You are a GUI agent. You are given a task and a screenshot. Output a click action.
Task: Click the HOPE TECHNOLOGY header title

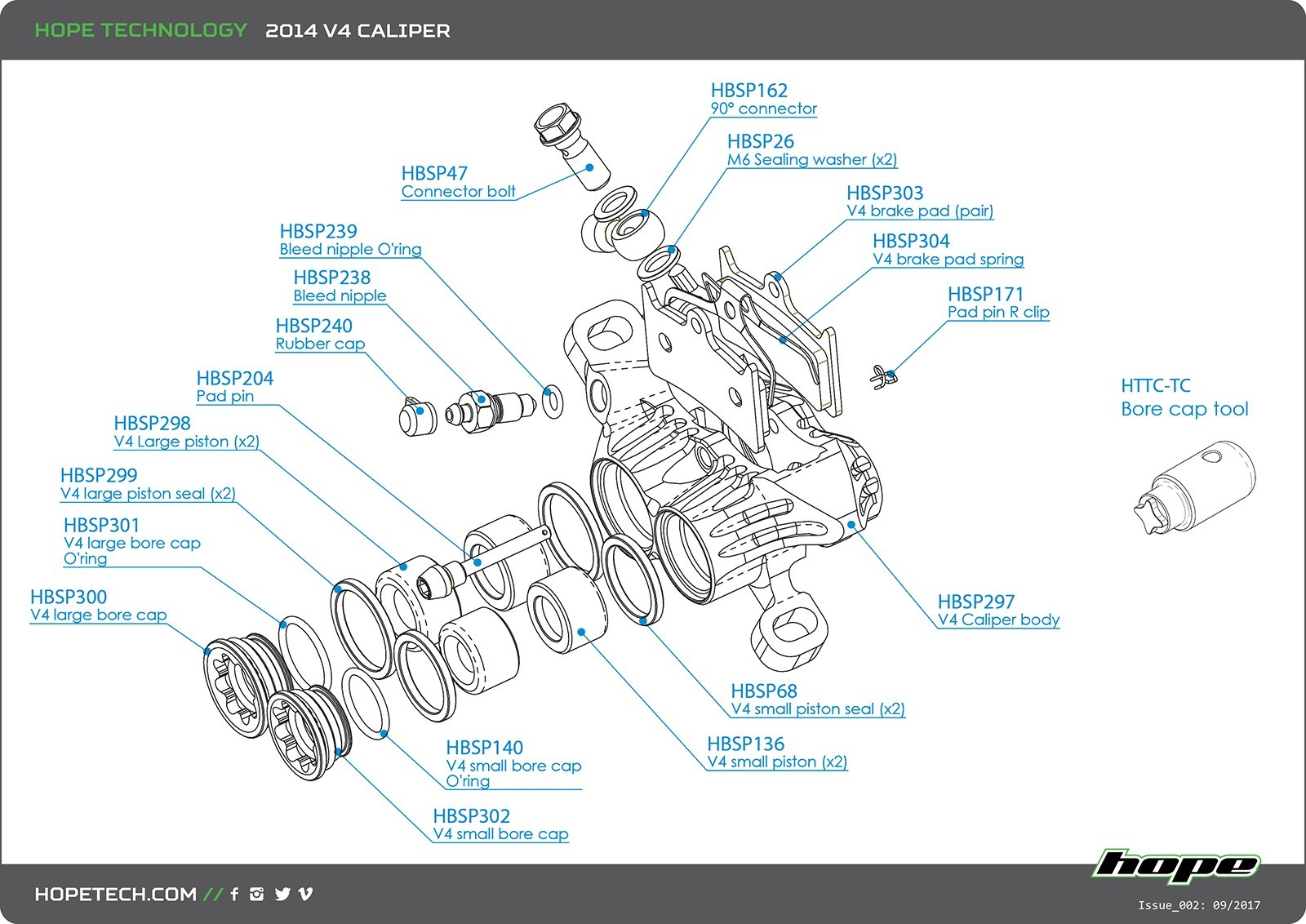(140, 30)
